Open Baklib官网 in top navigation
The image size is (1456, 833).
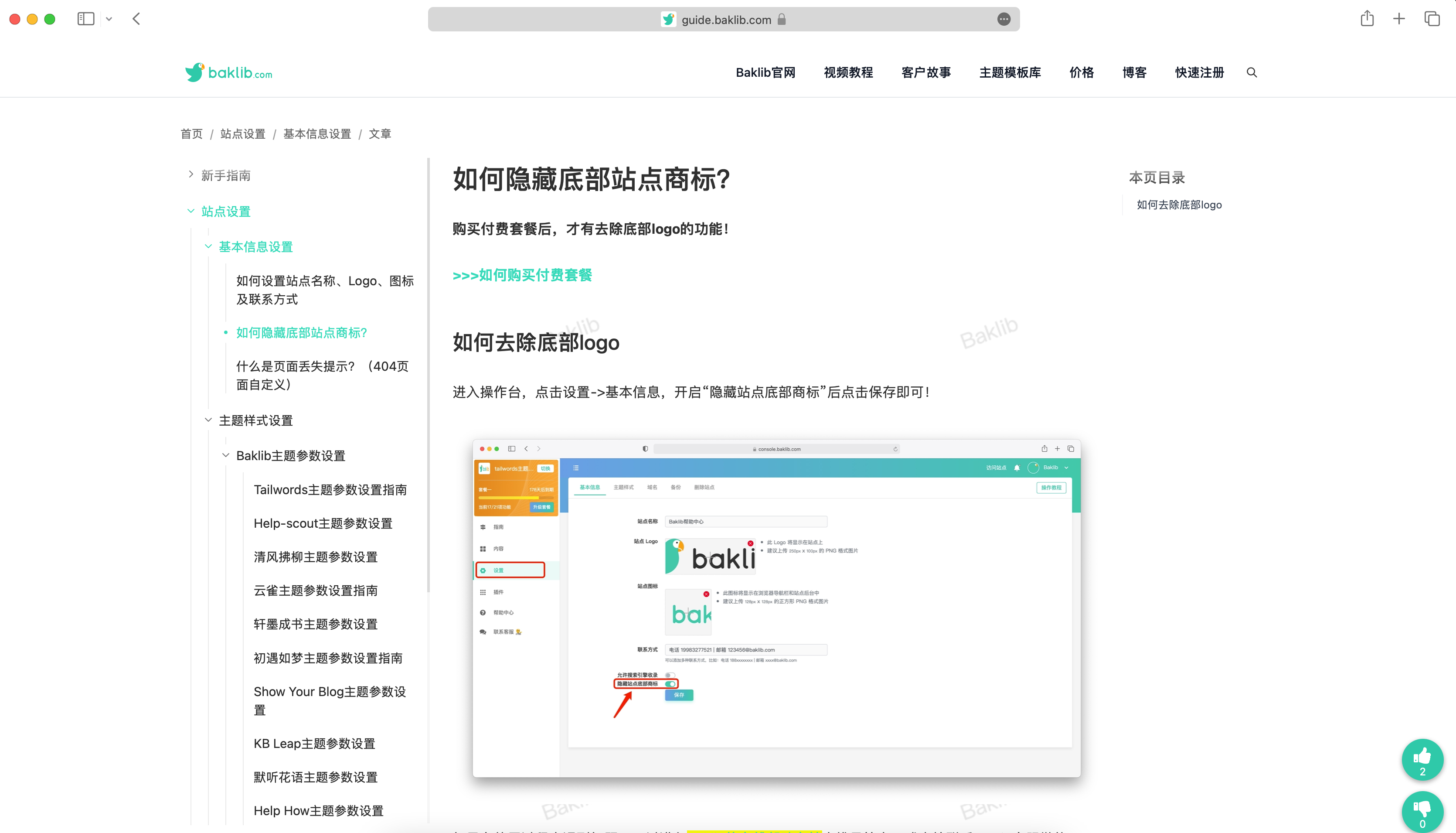coord(765,73)
